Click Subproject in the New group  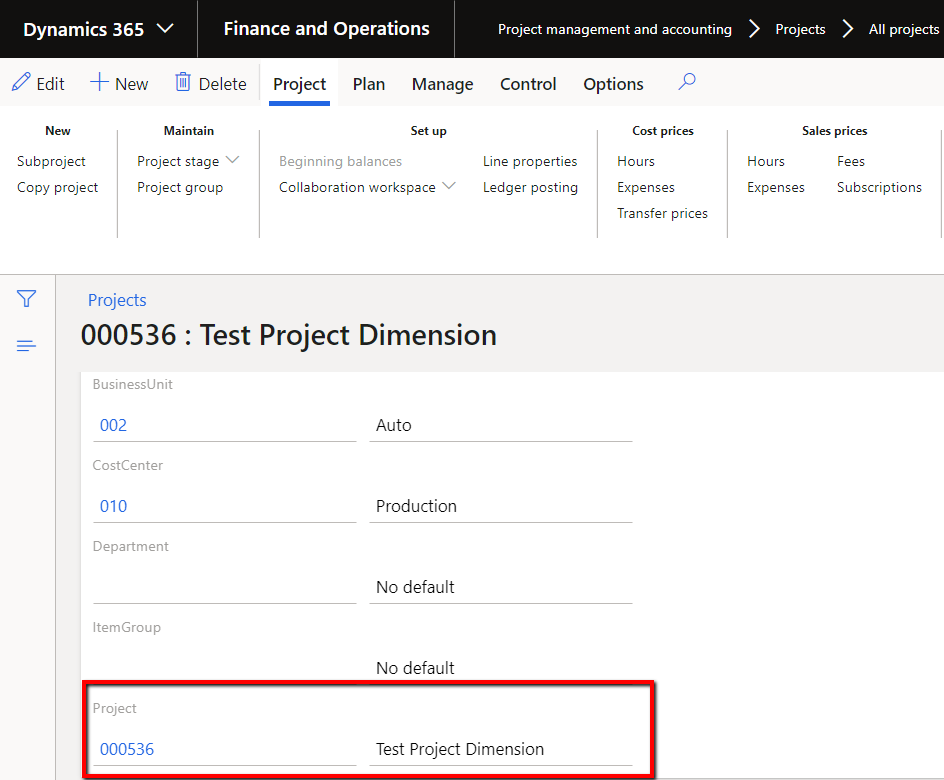click(50, 160)
